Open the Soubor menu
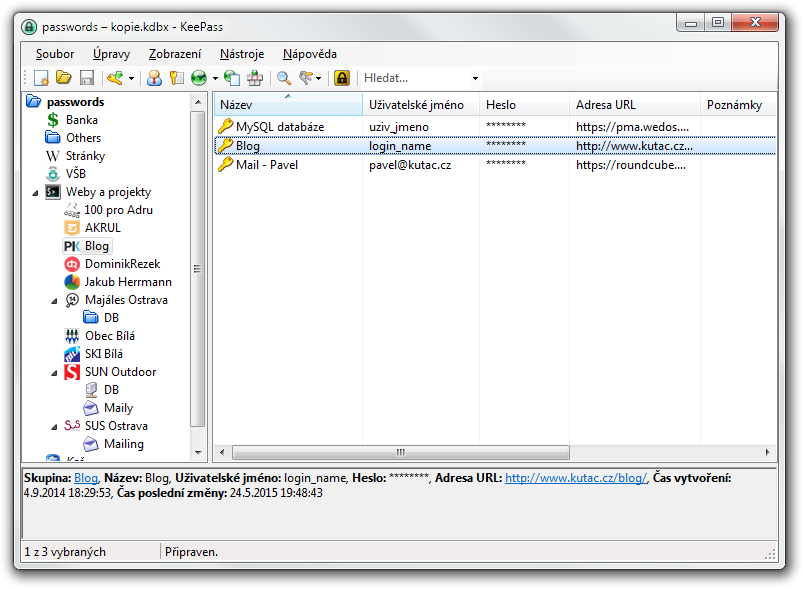Screen dimensions: 803x589 (x=55, y=54)
